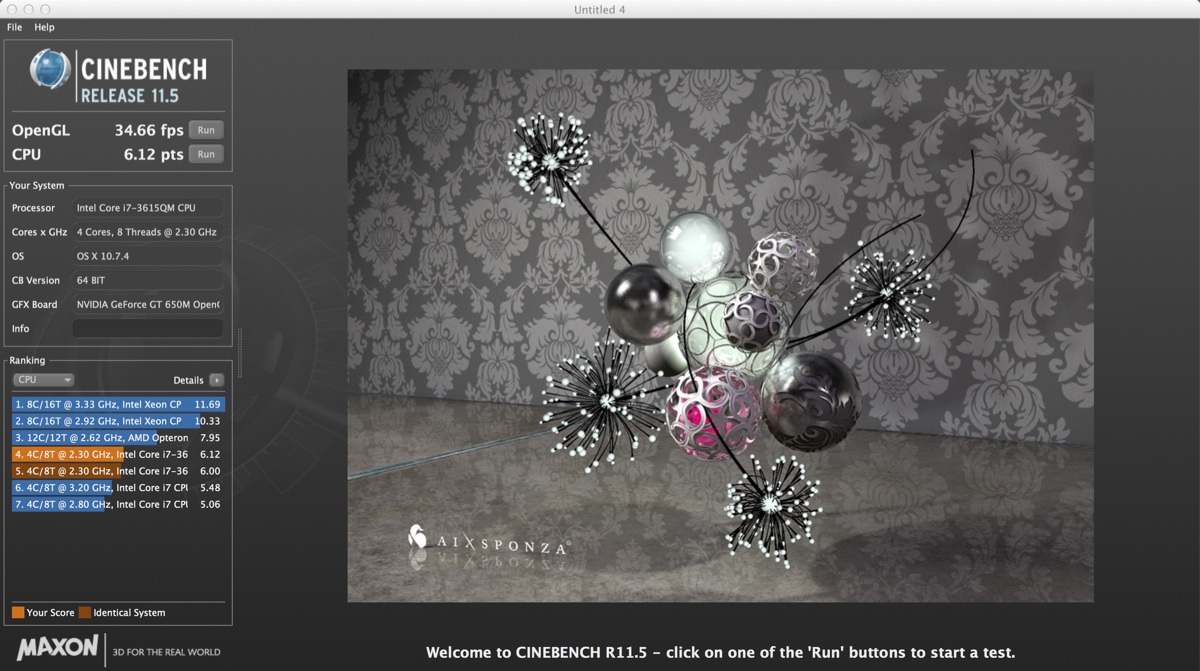This screenshot has height=671, width=1200.
Task: Click the rendered AIXSPONZA scene image
Action: 720,335
